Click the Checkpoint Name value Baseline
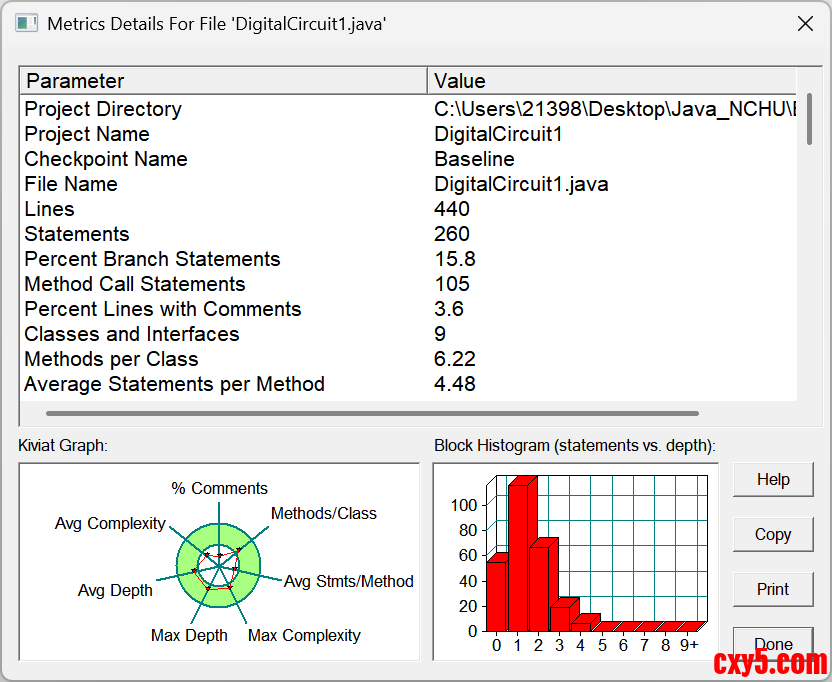 coord(474,159)
